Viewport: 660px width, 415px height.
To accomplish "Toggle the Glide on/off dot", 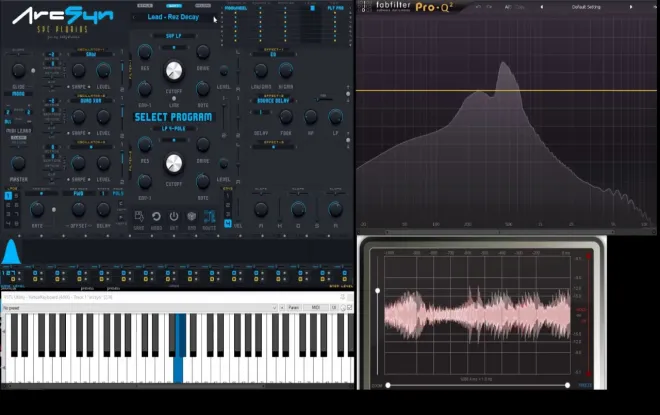I will (x=33, y=71).
